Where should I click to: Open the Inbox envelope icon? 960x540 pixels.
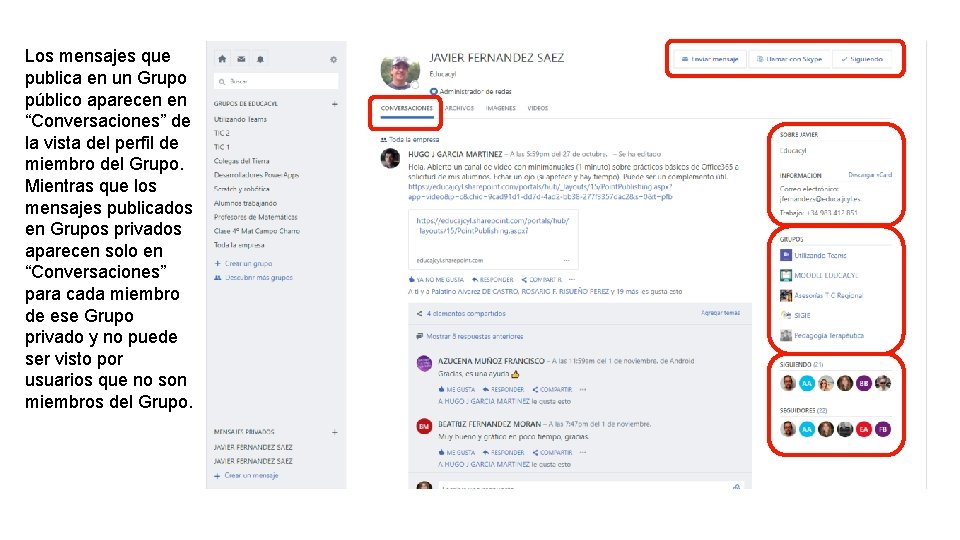click(x=241, y=59)
